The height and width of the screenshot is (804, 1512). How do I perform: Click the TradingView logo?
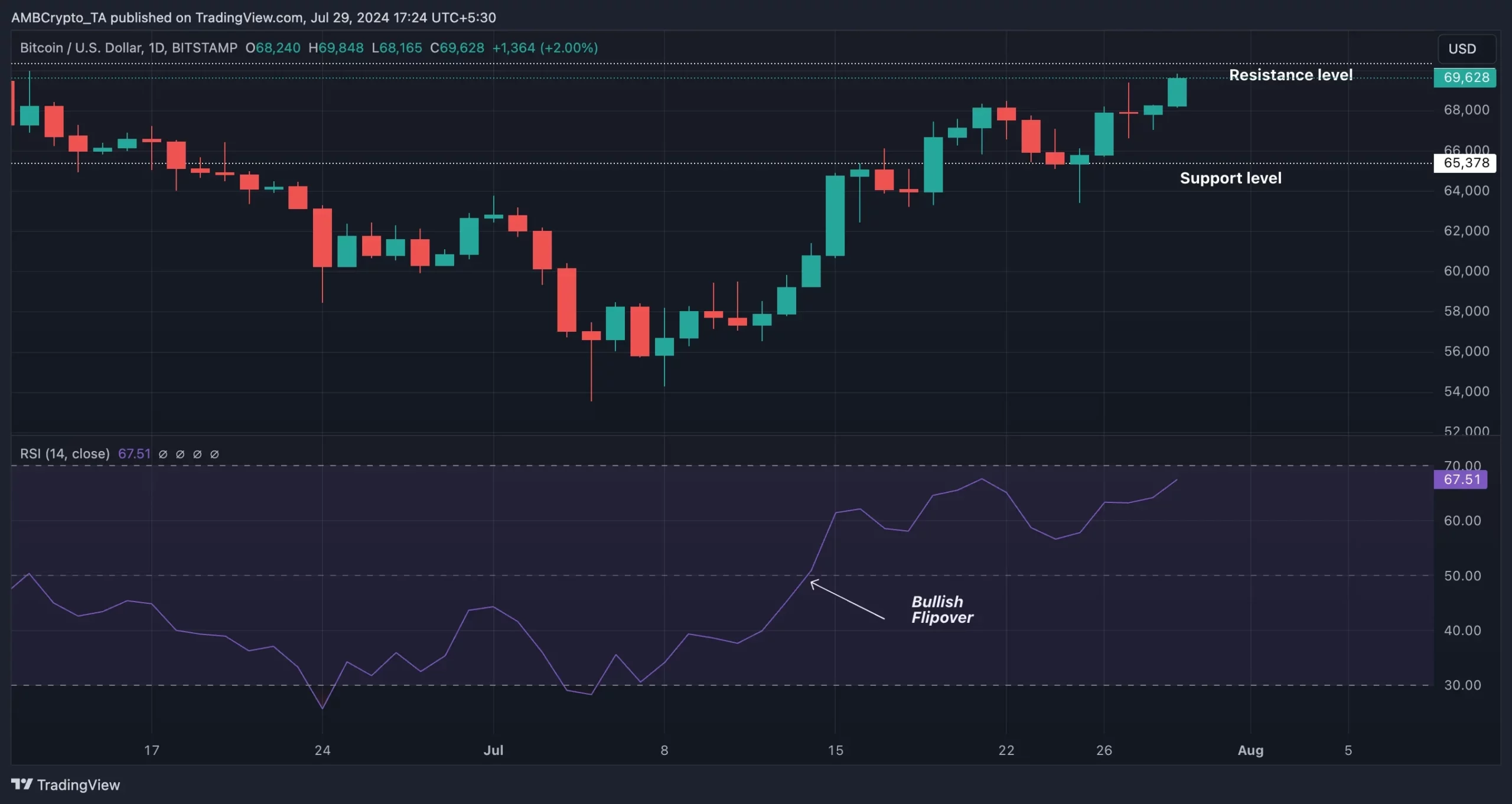(66, 785)
